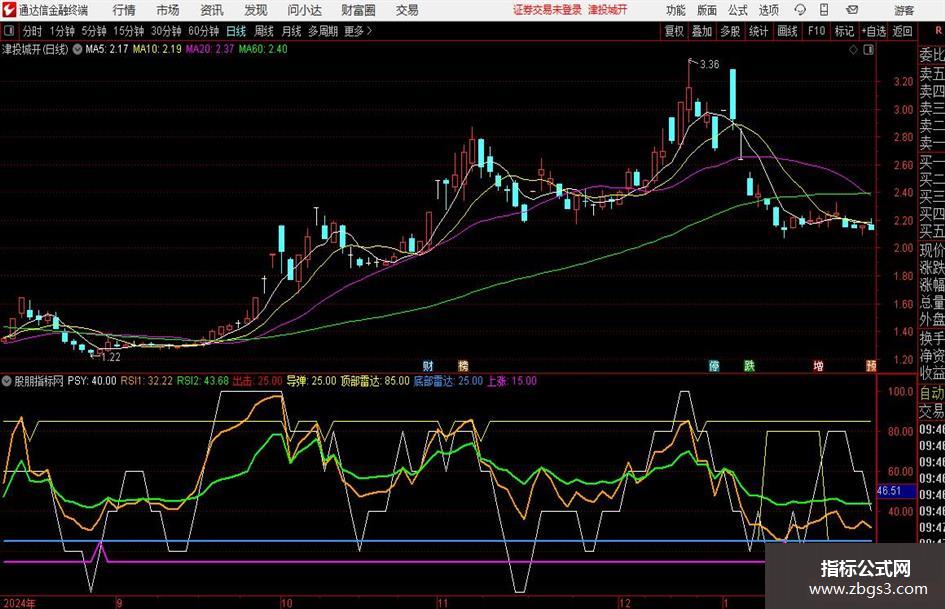
Task: Toggle the left sidebar panel icon
Action: 9,31
